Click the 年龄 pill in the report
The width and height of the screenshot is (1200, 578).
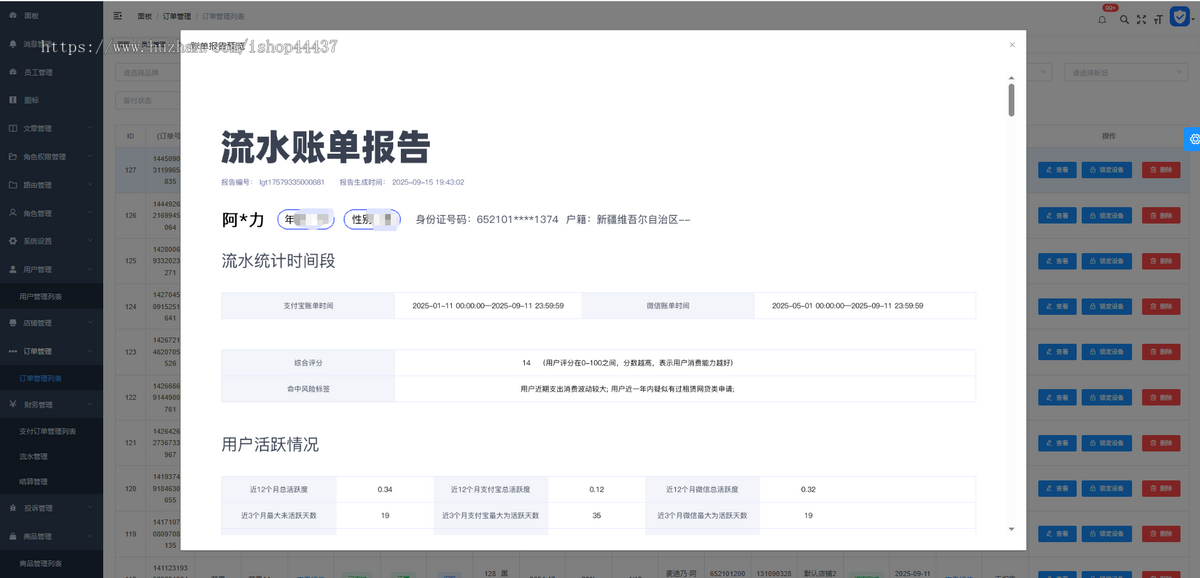coord(307,219)
